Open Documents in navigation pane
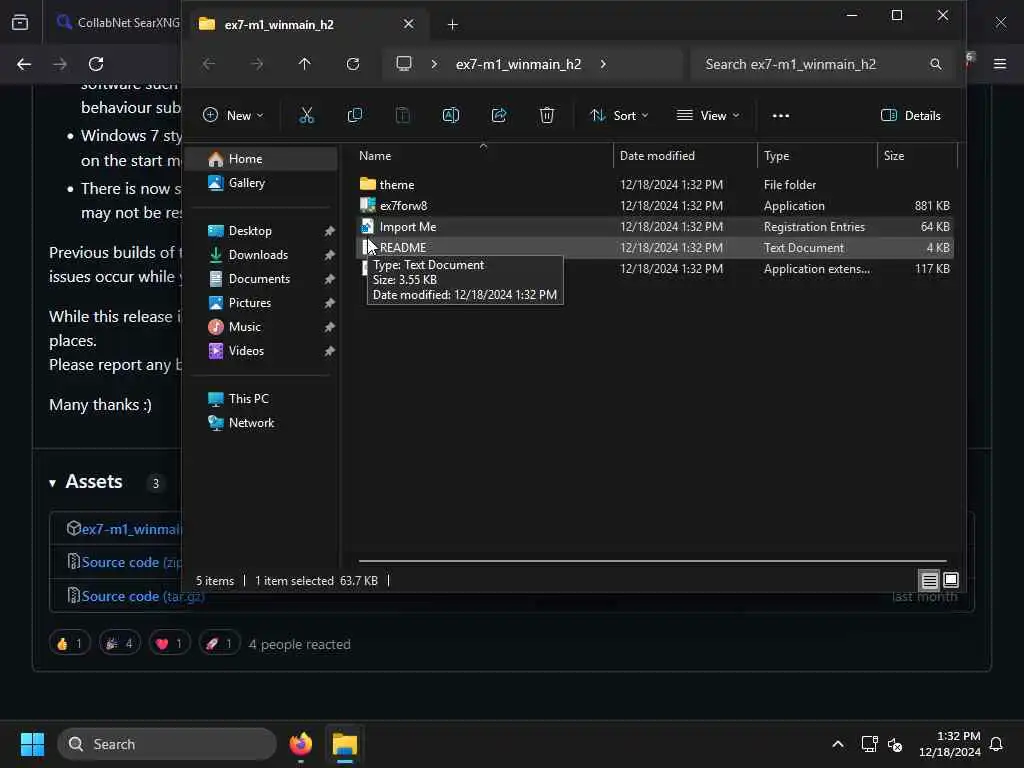1024x768 pixels. (262, 279)
